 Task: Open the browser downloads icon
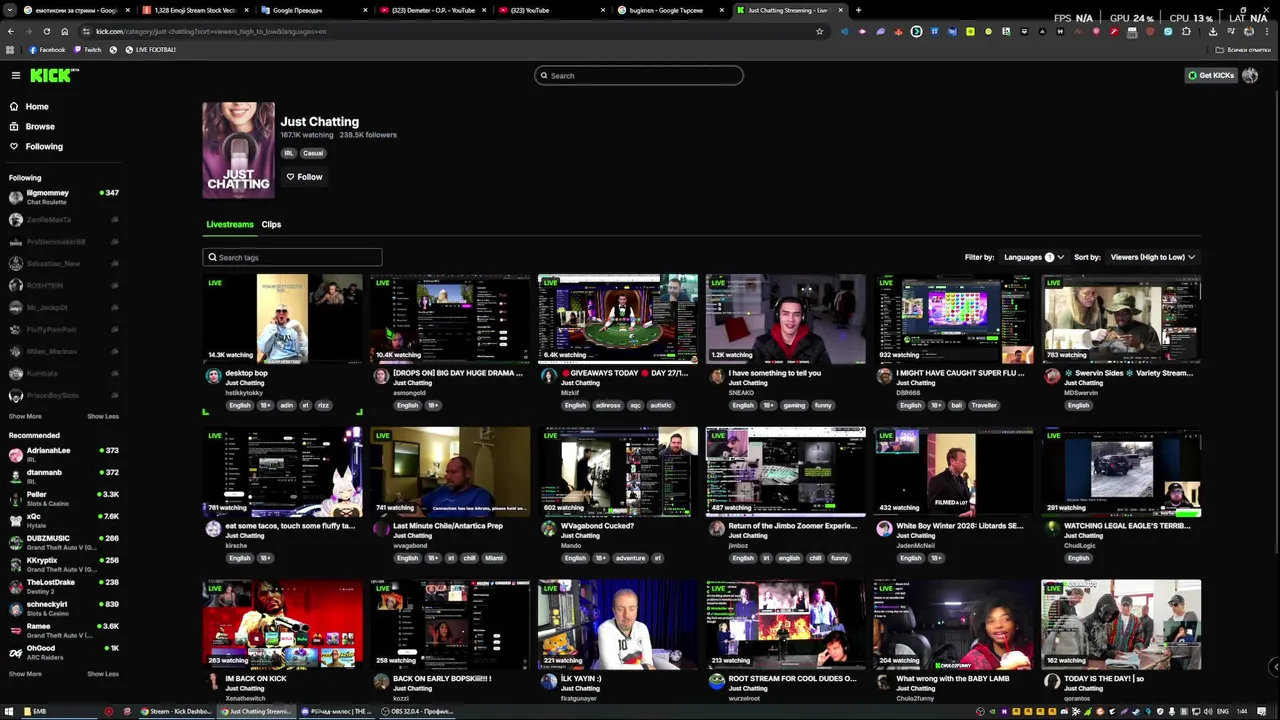point(1213,31)
